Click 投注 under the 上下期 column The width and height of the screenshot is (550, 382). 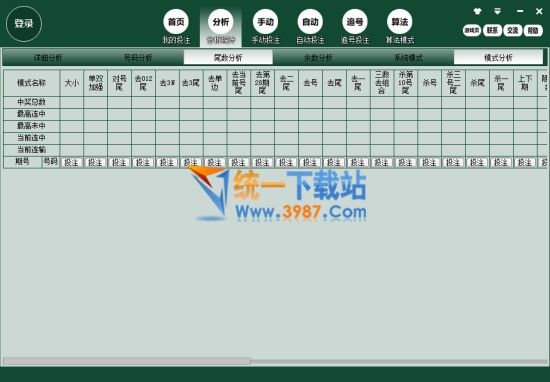pyautogui.click(x=525, y=162)
